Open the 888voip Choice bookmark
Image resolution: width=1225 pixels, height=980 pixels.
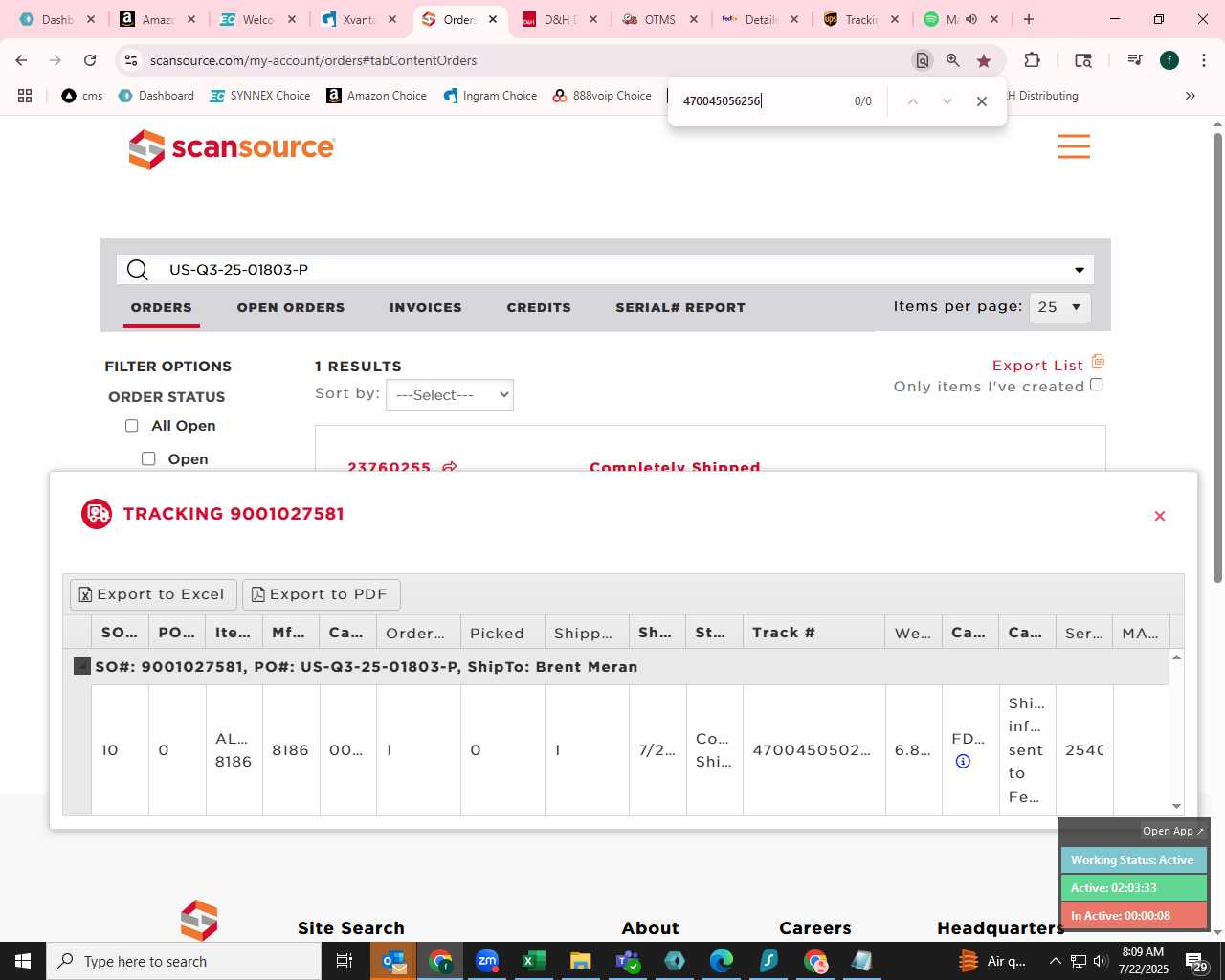(602, 96)
